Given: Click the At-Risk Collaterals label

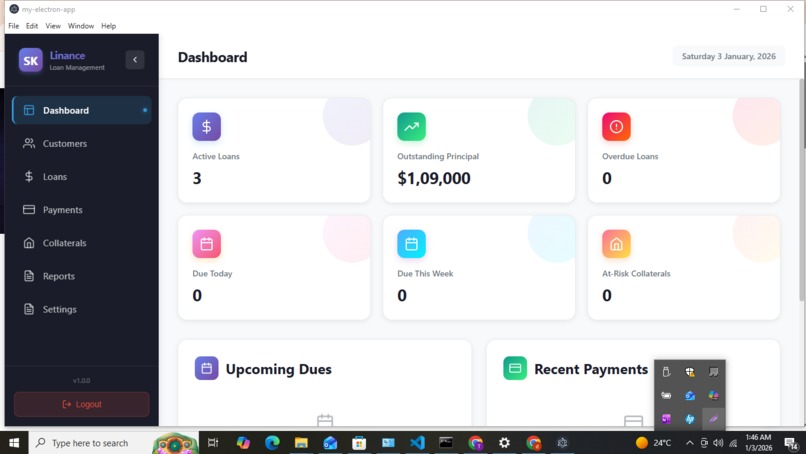Looking at the screenshot, I should pos(636,274).
